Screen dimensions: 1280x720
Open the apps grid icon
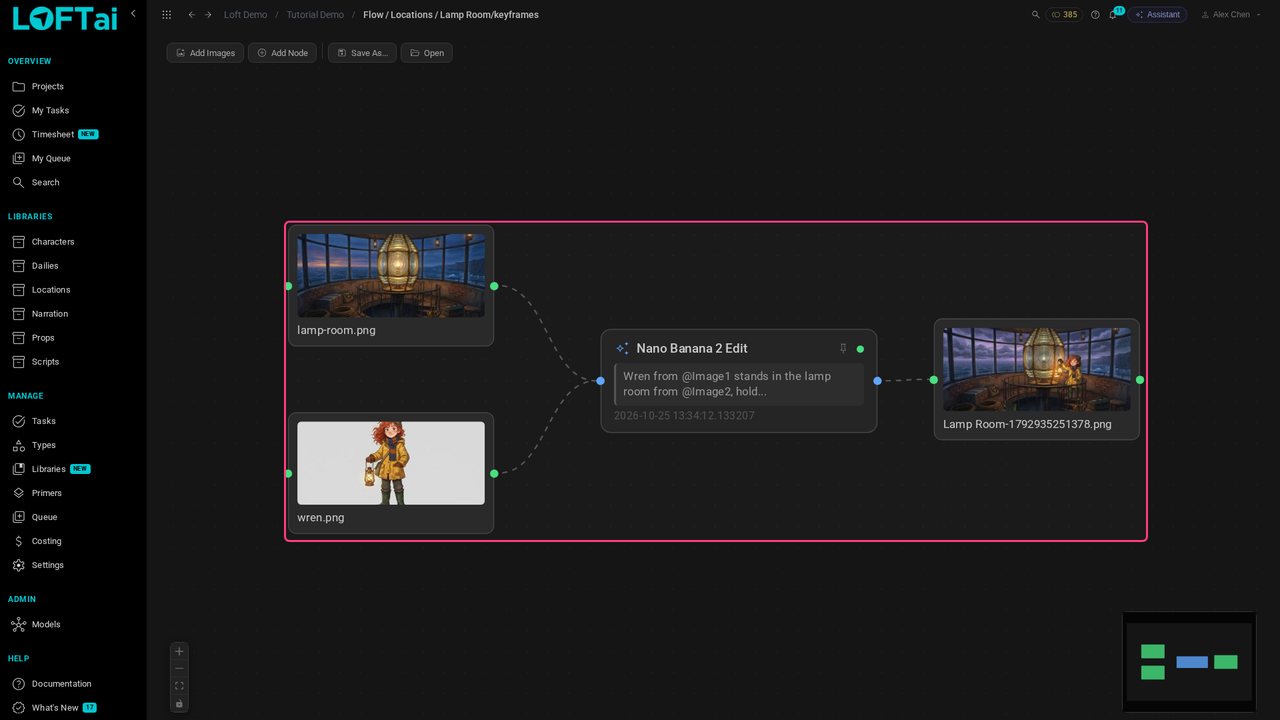coord(166,15)
